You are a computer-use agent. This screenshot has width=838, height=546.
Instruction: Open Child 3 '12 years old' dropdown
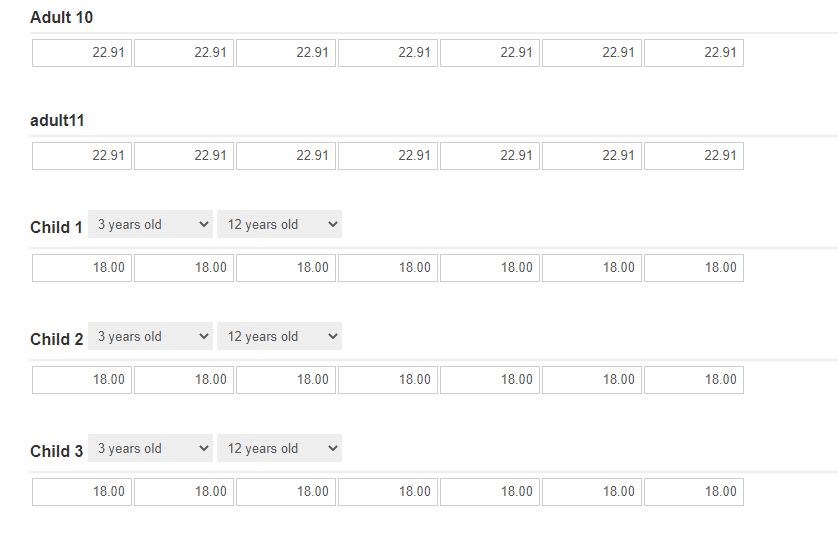click(279, 449)
